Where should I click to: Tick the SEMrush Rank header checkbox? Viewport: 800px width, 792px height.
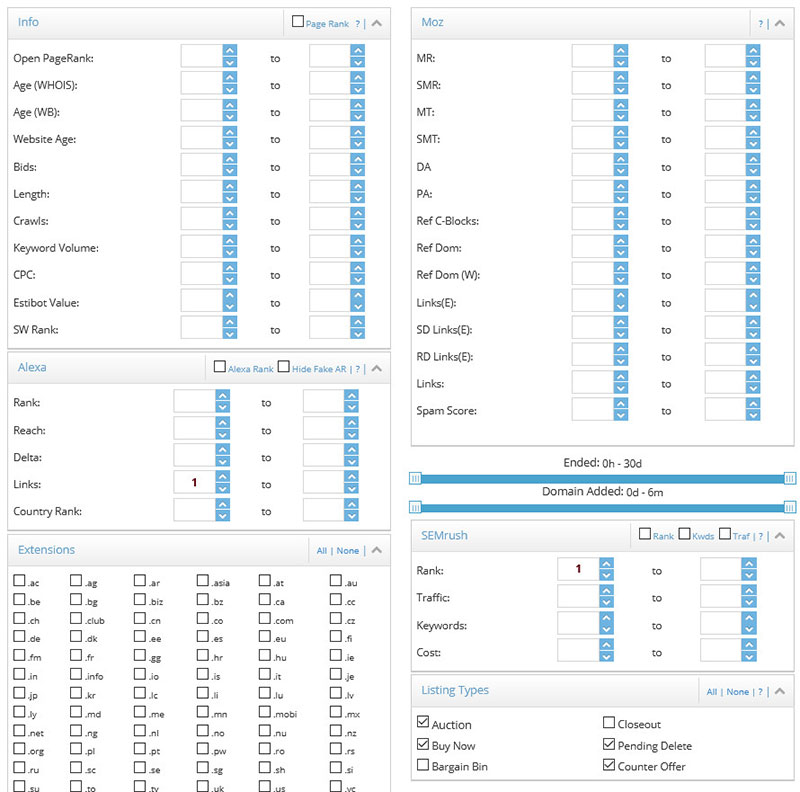click(645, 533)
